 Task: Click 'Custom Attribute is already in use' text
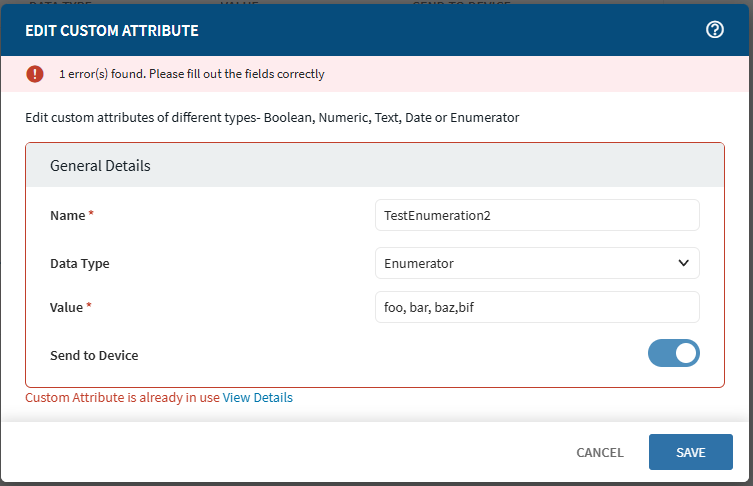122,397
